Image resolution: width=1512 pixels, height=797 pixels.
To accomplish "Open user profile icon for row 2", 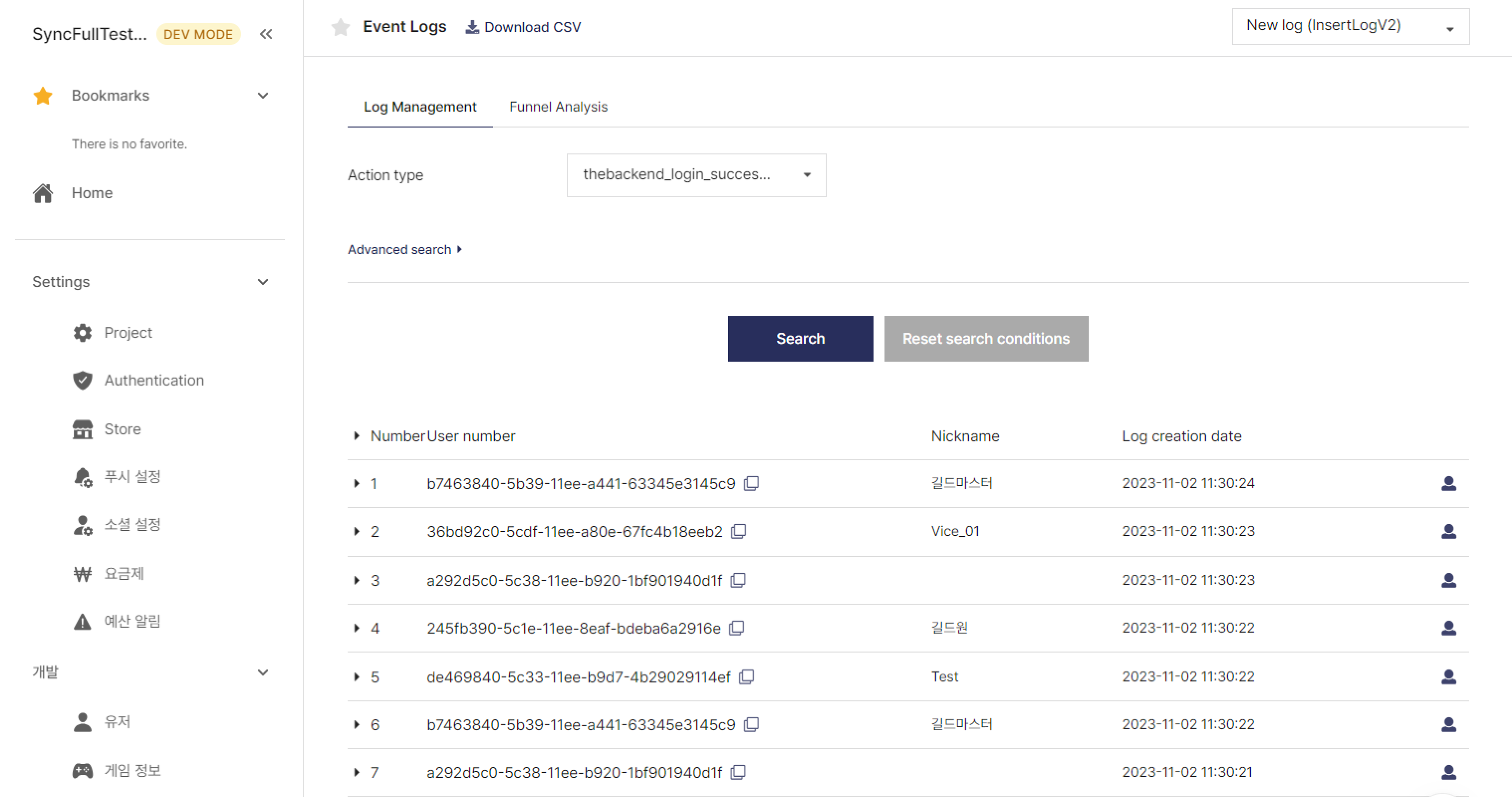I will 1449,531.
